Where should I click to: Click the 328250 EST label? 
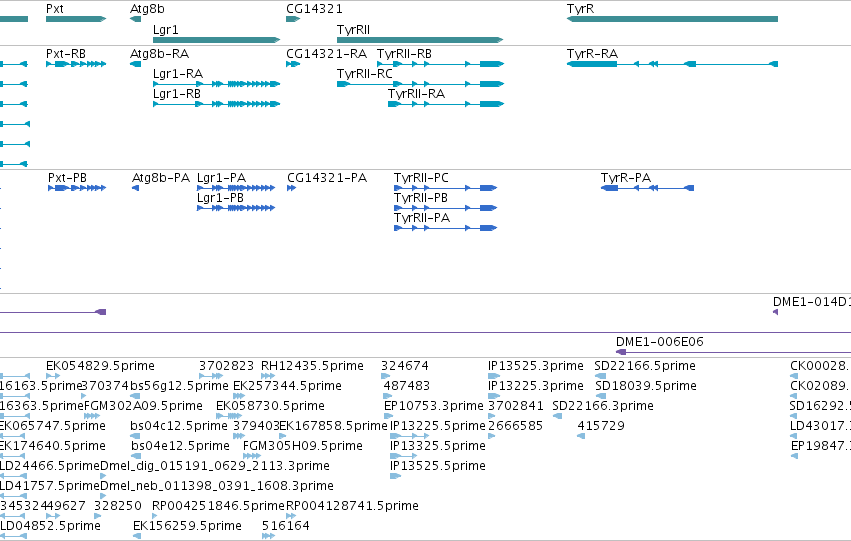pos(118,506)
